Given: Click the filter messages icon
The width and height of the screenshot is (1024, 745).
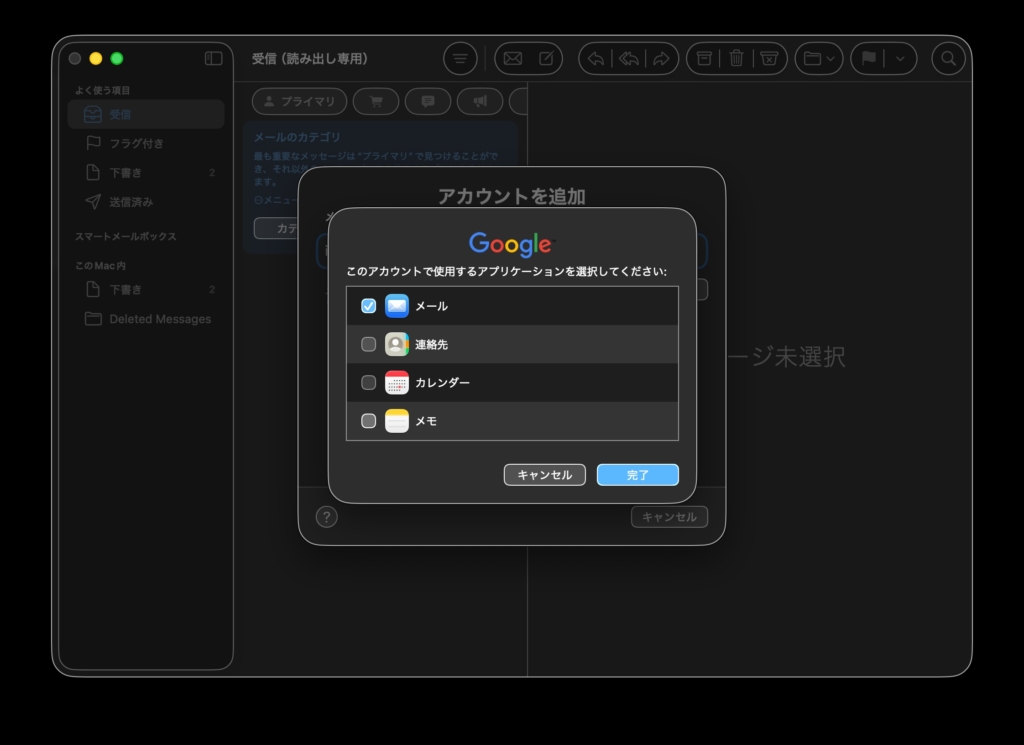Looking at the screenshot, I should (x=459, y=59).
